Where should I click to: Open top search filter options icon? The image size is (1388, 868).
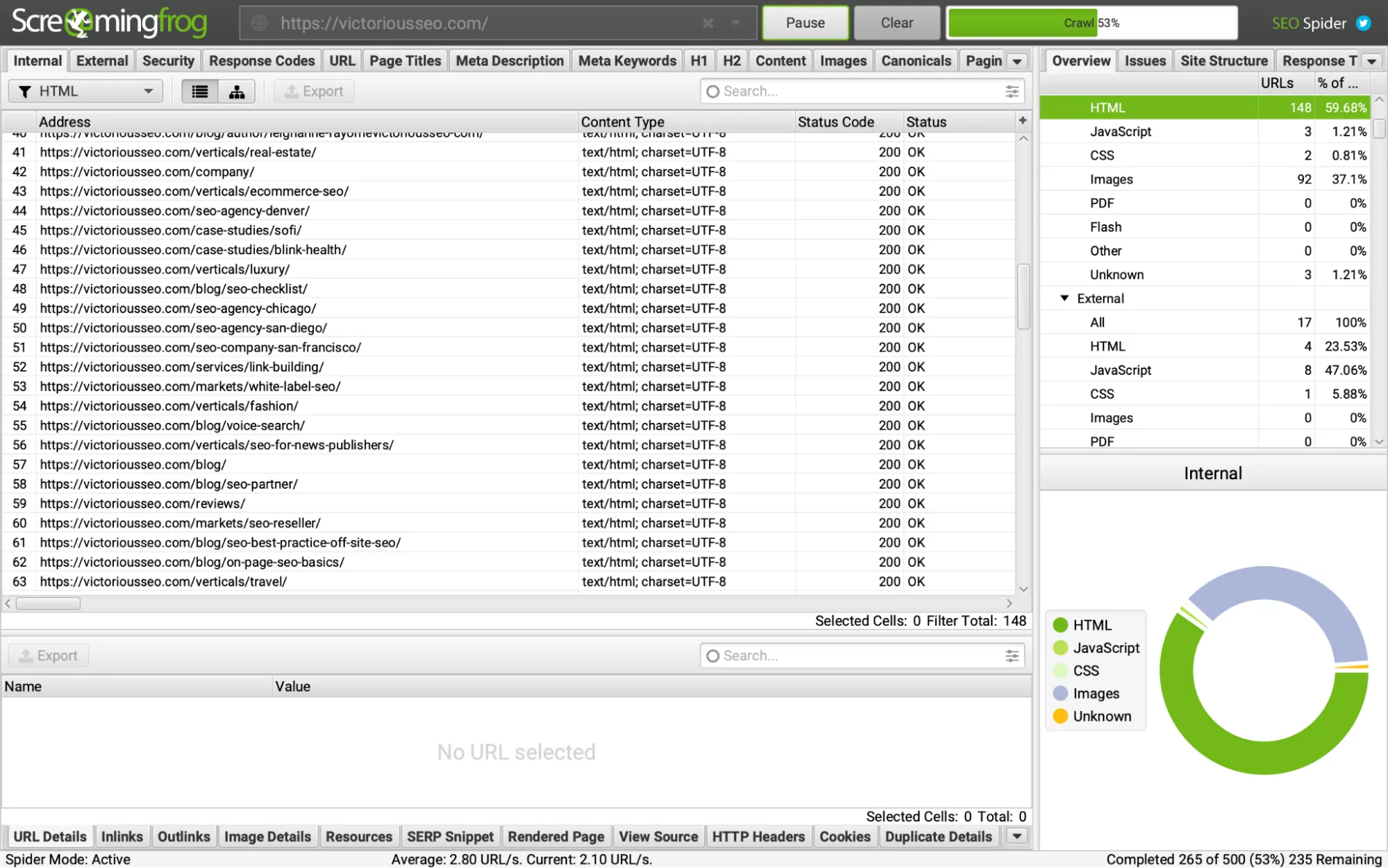[1012, 92]
